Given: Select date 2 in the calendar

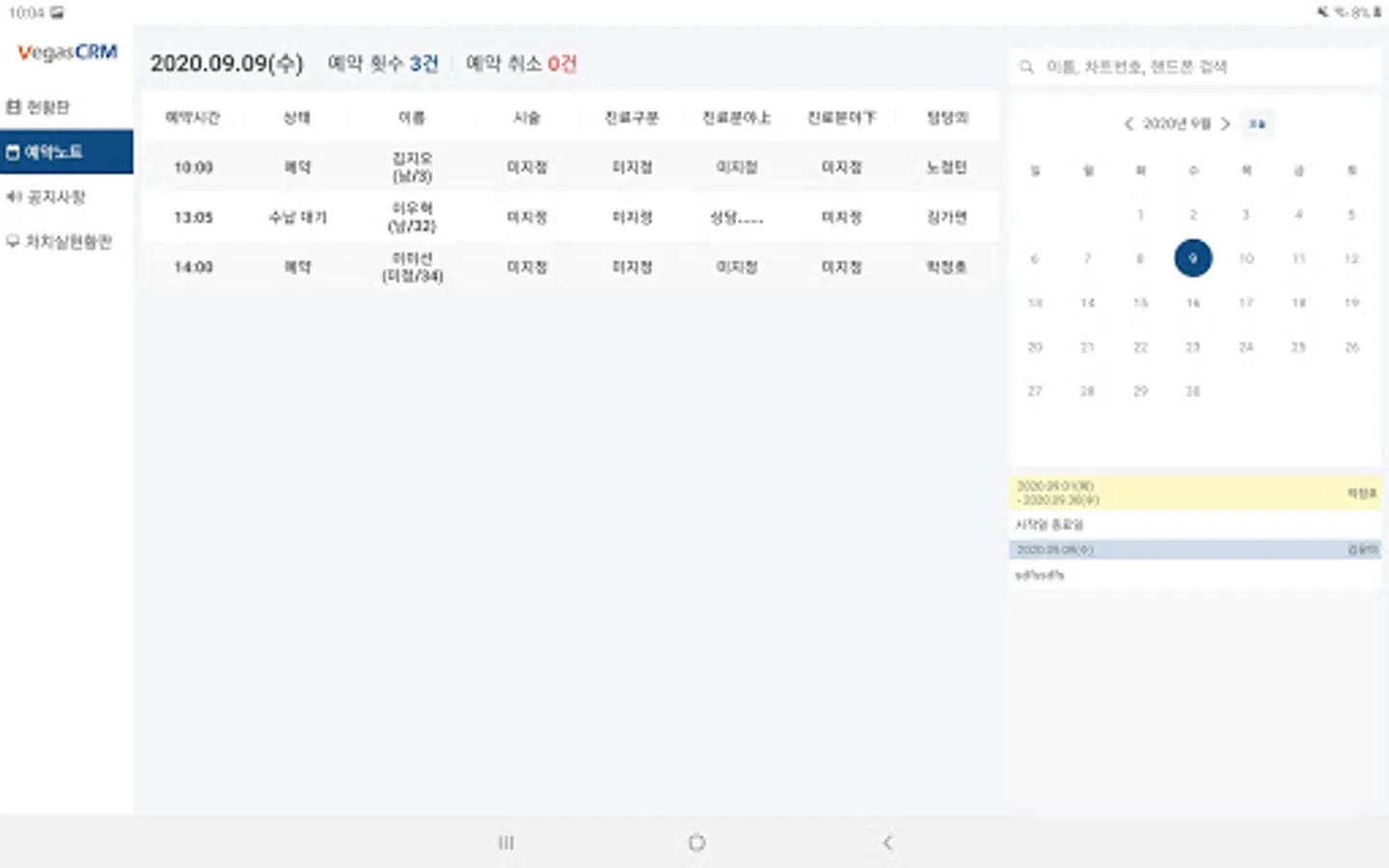Looking at the screenshot, I should [1193, 214].
